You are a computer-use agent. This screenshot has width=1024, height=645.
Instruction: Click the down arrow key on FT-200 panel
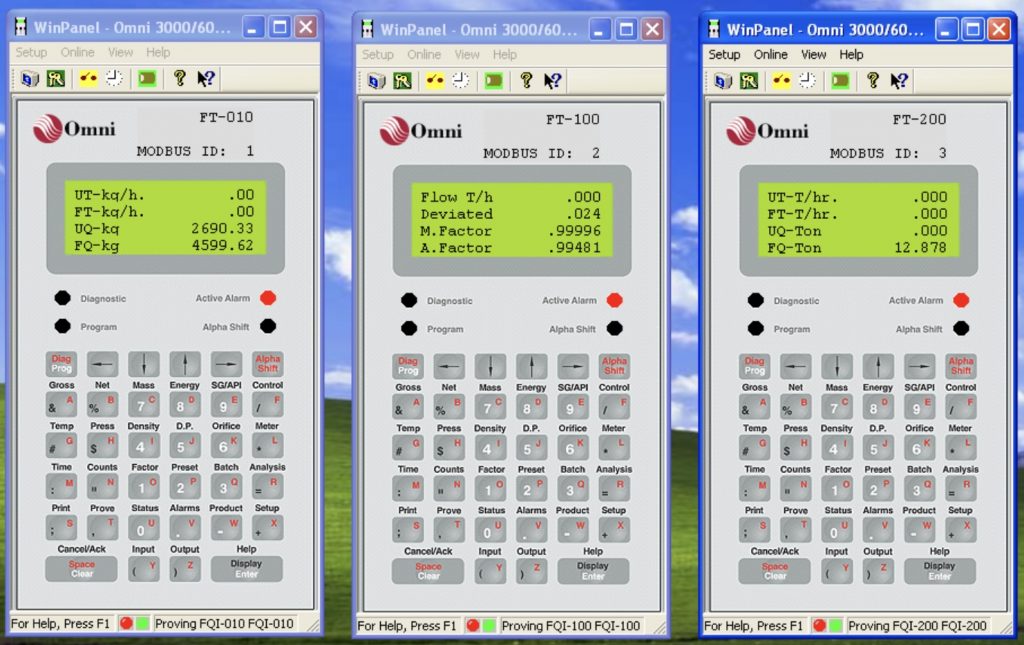pos(837,366)
